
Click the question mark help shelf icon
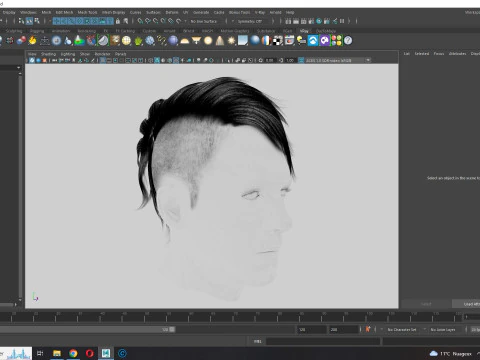(x=348, y=41)
